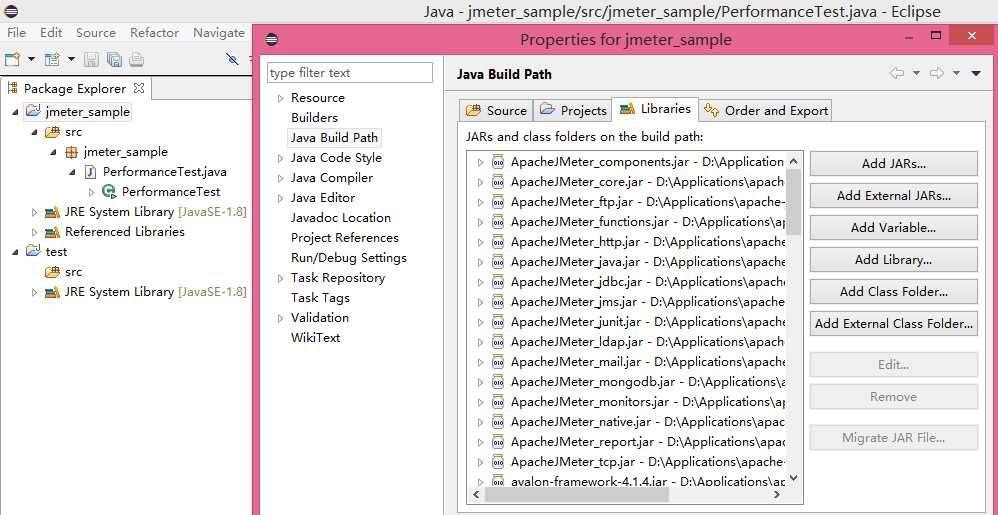Click the Add JARs... button
998x515 pixels.
click(894, 164)
